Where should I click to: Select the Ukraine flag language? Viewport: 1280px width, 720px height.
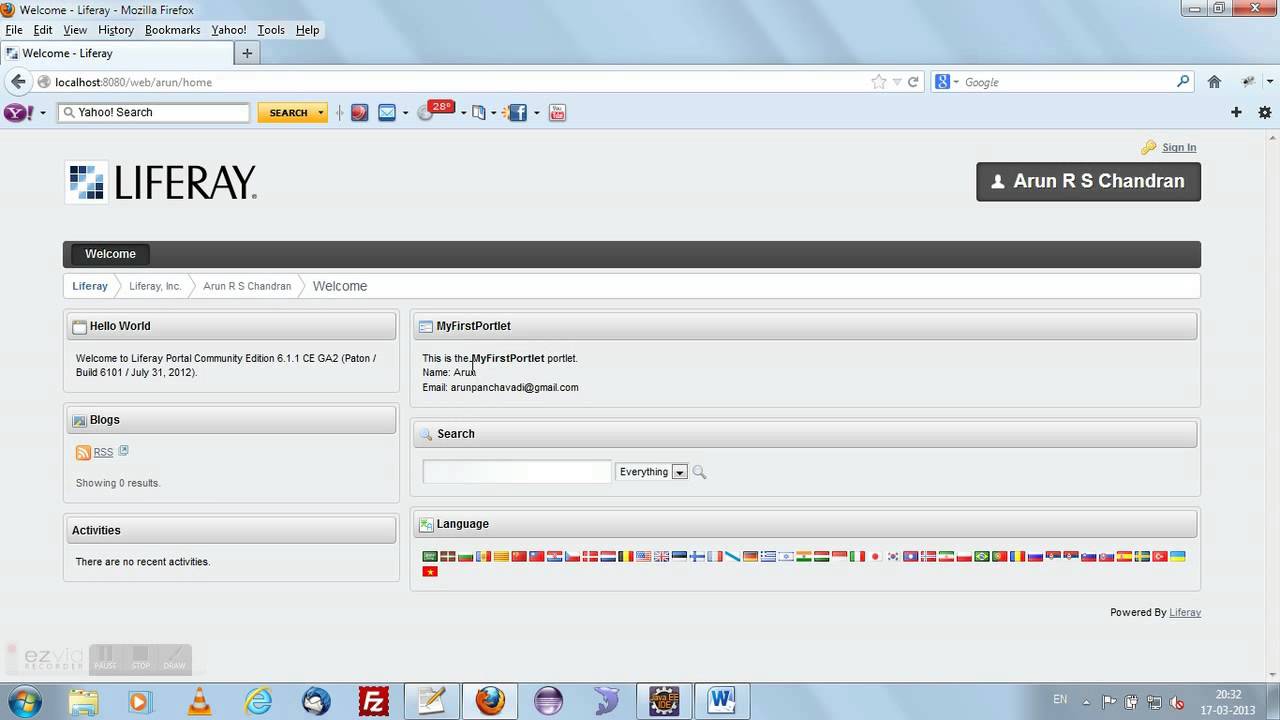[x=1177, y=556]
